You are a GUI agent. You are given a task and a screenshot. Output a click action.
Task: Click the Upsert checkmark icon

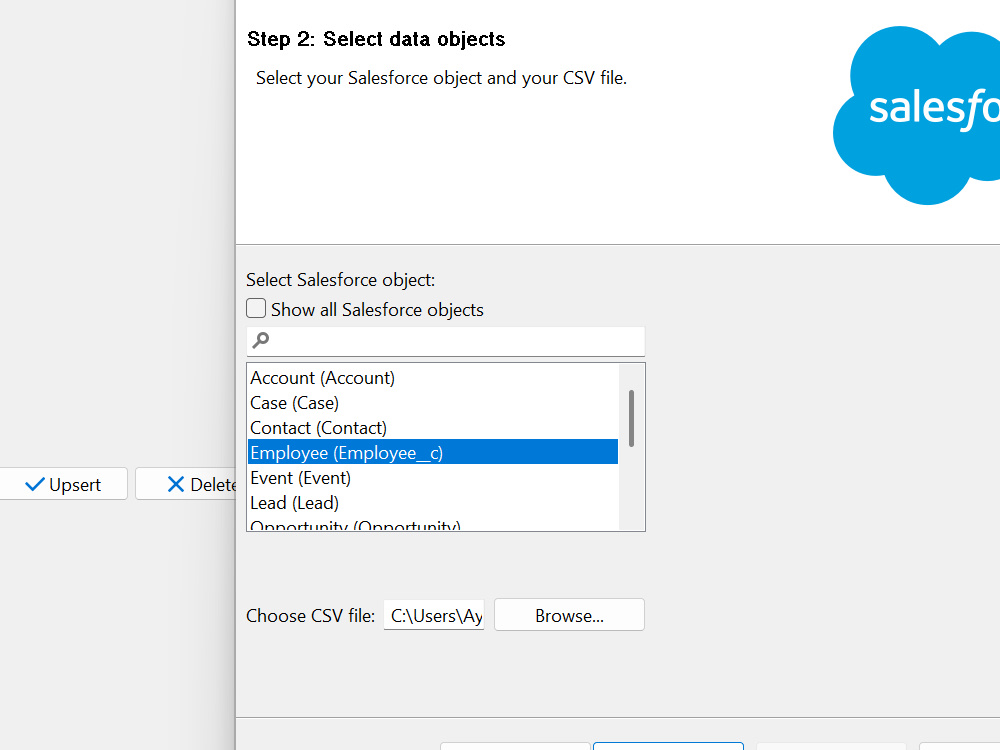(34, 485)
